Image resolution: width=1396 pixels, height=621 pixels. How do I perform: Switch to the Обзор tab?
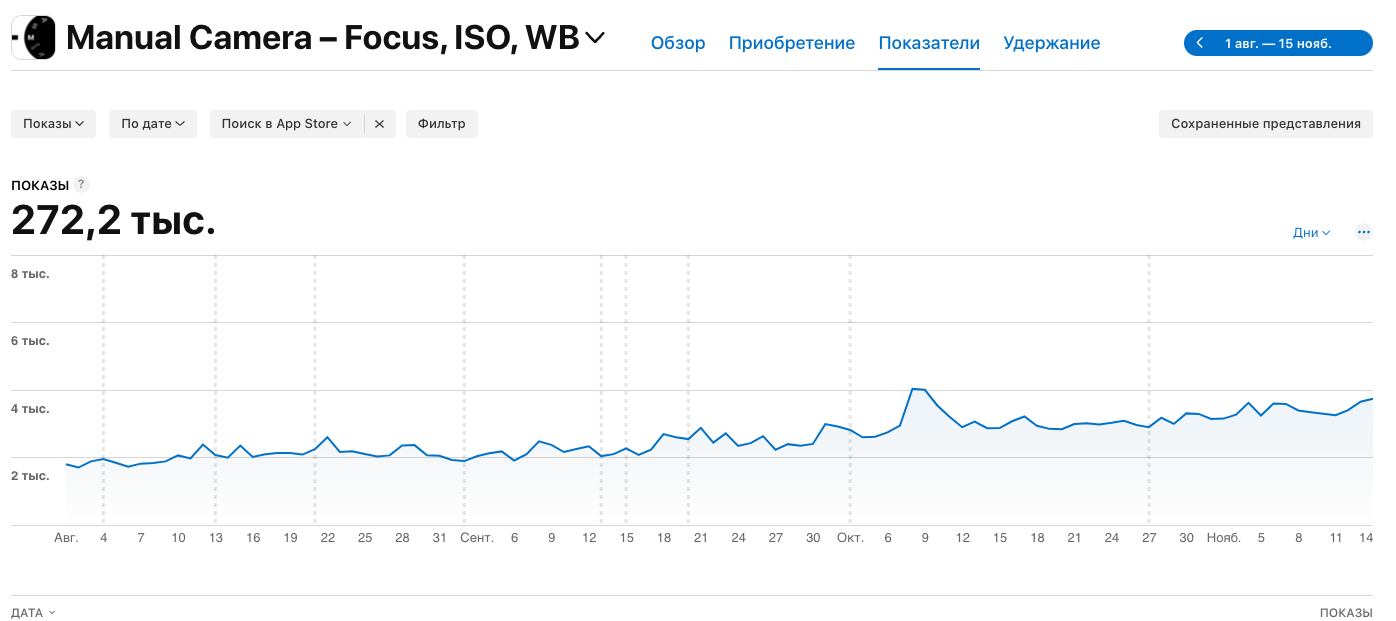pyautogui.click(x=678, y=43)
